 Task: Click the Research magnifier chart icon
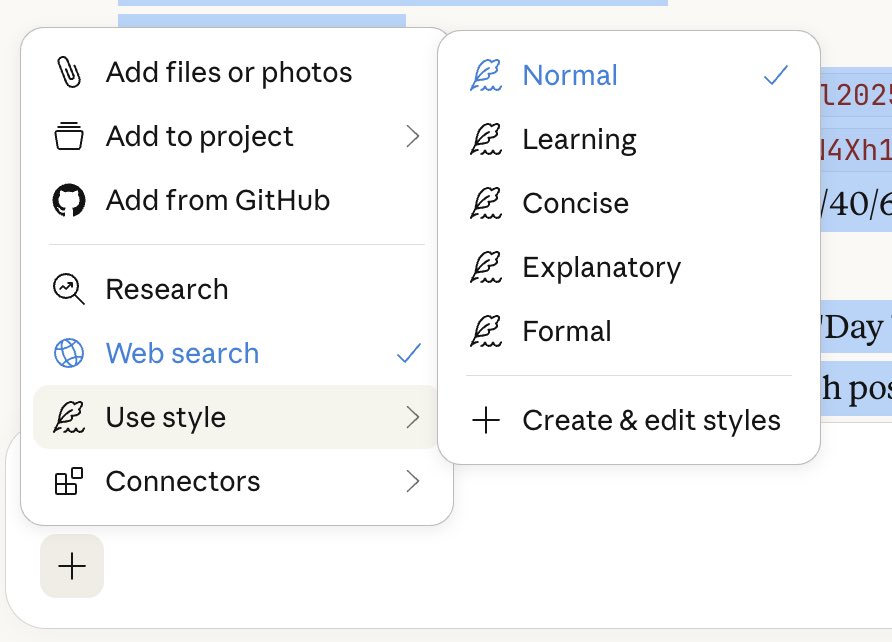click(x=69, y=289)
